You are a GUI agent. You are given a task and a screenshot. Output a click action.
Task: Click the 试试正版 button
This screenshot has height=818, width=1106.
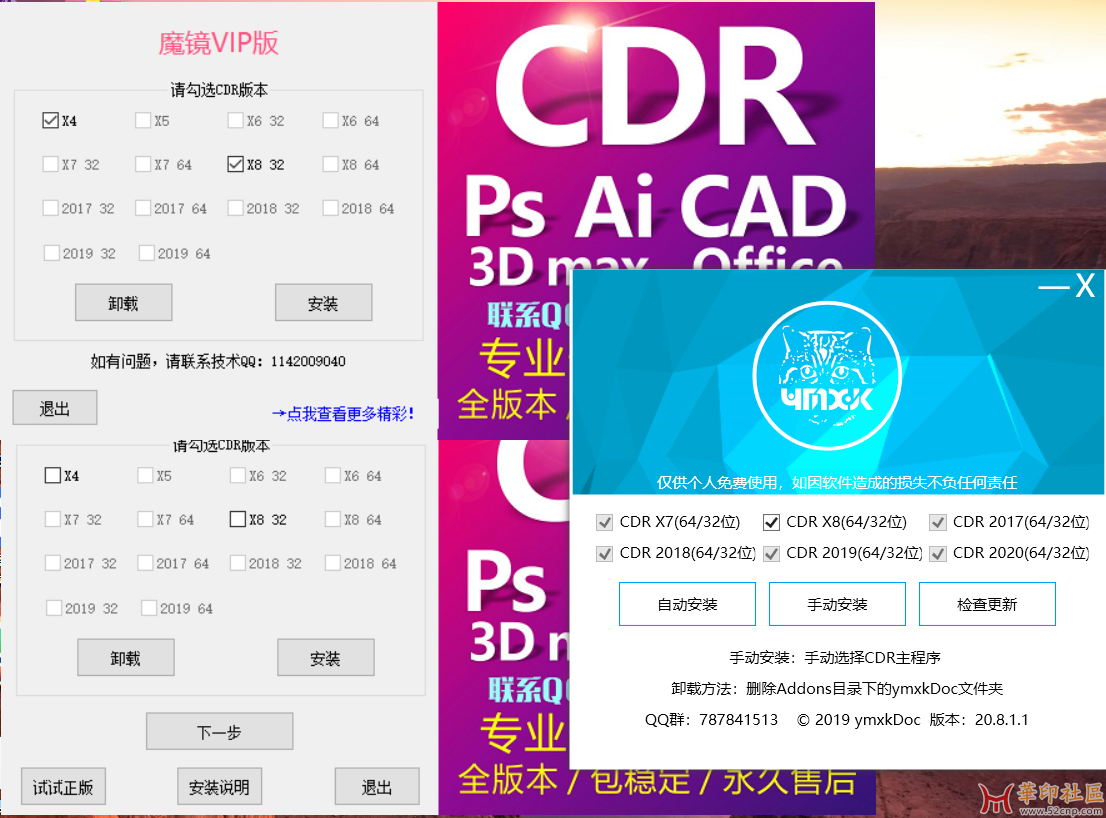point(63,786)
